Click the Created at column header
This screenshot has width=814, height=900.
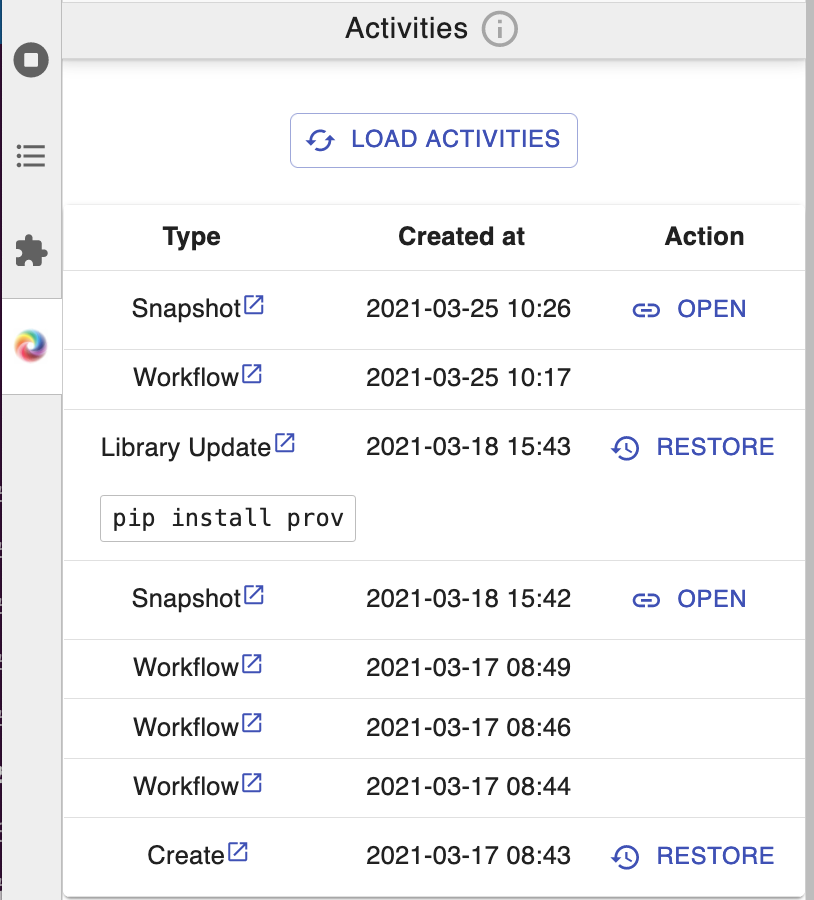coord(461,237)
